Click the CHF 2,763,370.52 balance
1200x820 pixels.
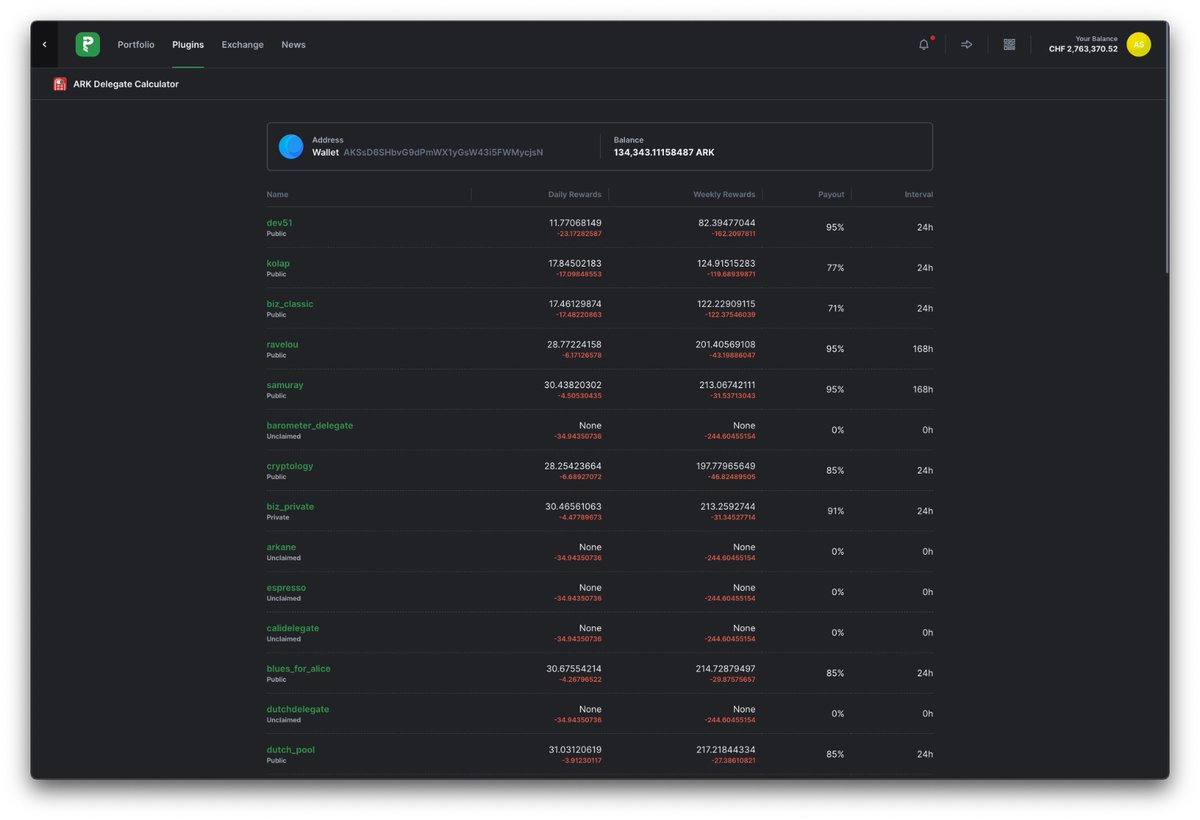pos(1083,49)
